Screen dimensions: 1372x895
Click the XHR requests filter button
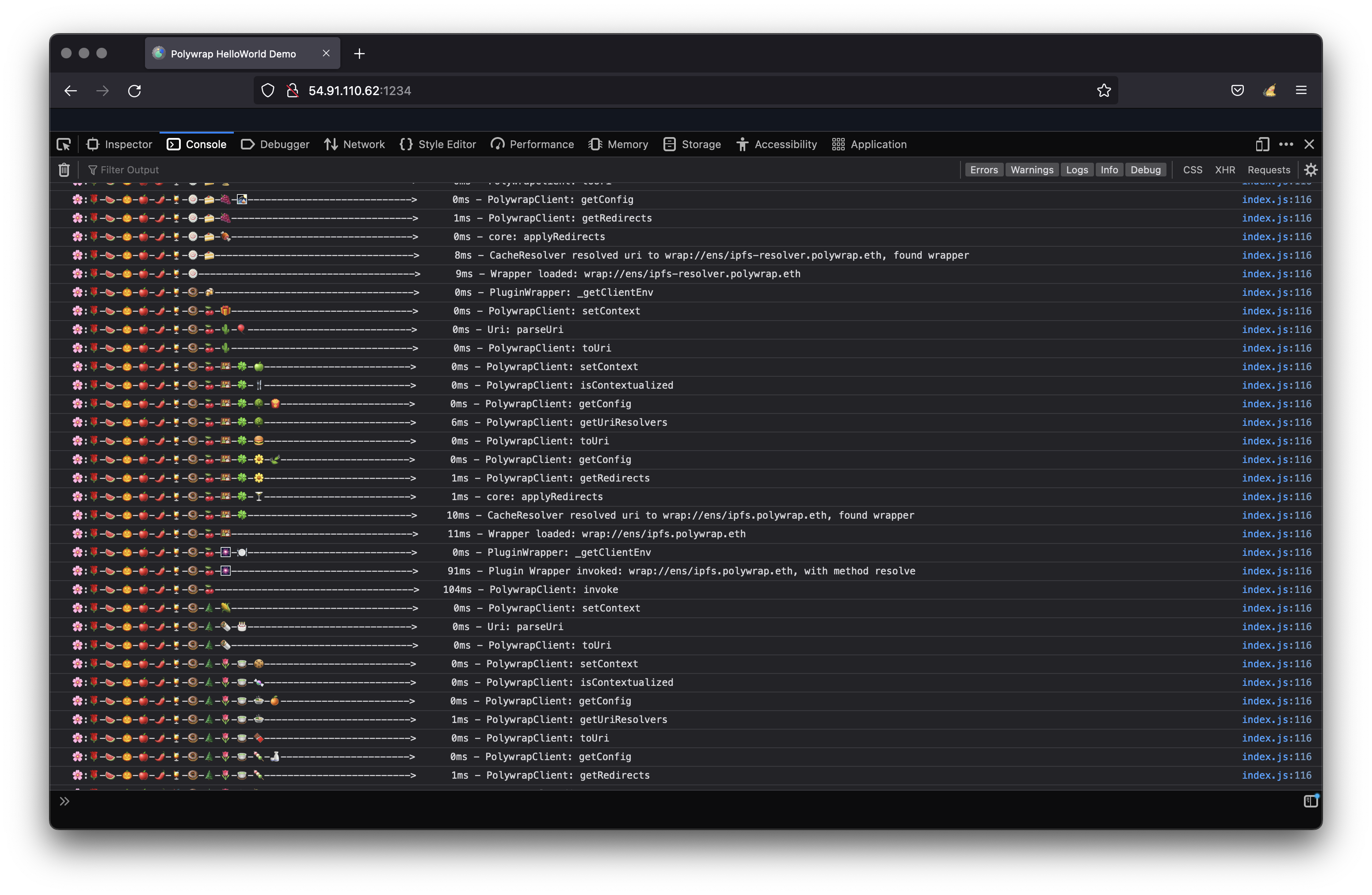[1225, 169]
